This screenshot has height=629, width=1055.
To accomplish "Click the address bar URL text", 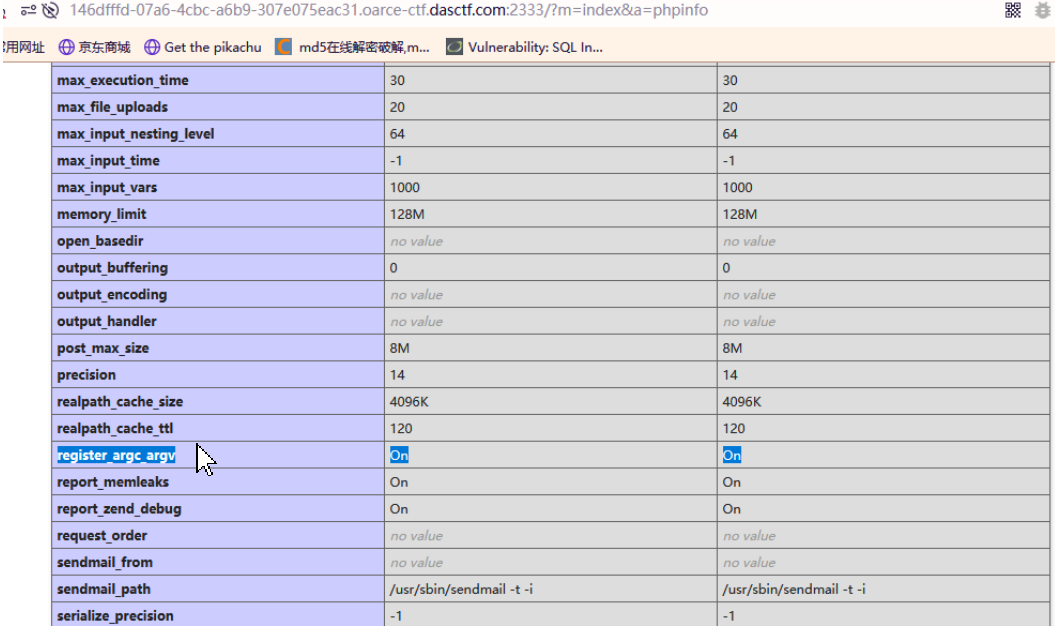I will point(388,10).
